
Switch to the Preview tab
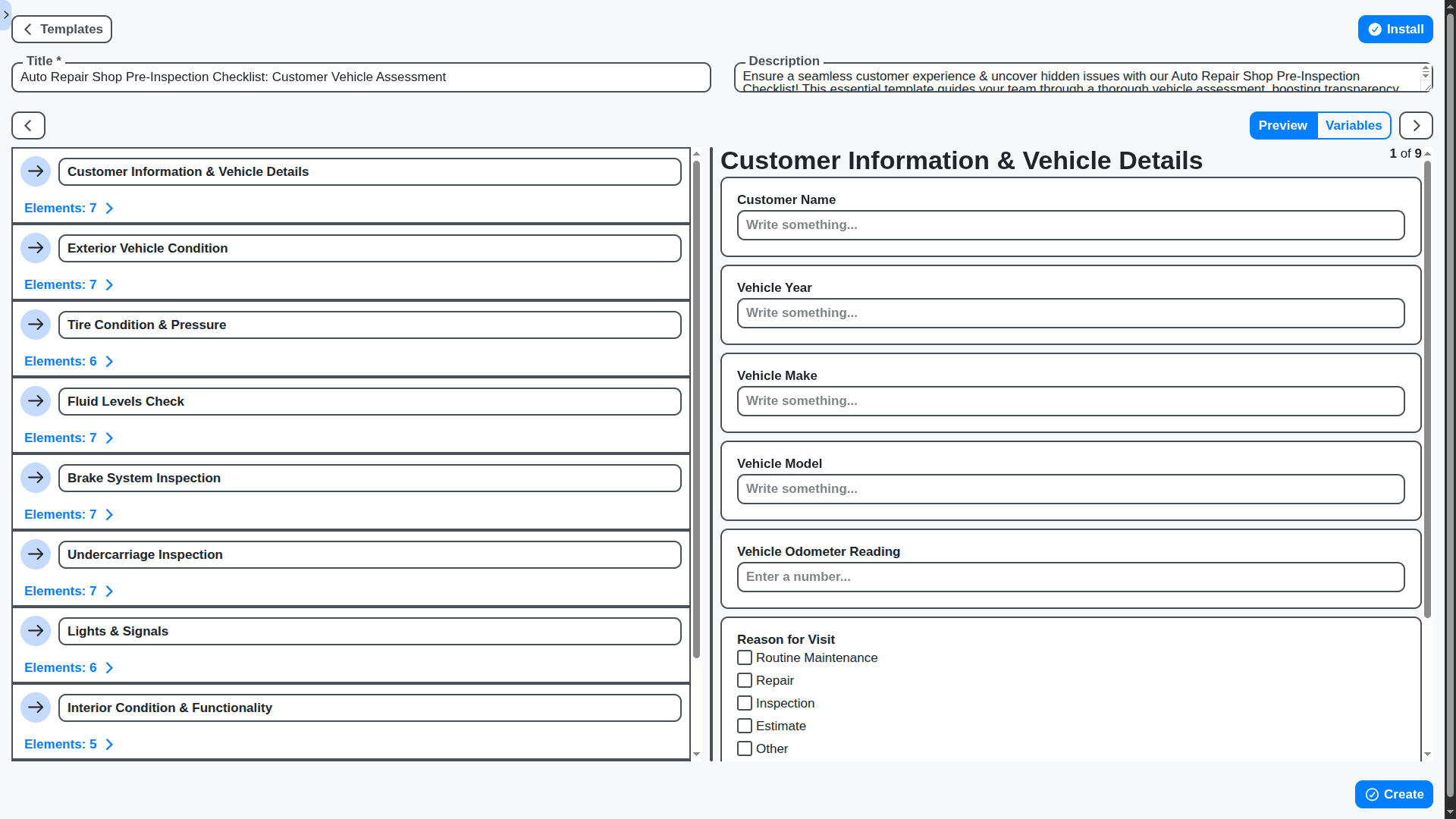[x=1282, y=125]
